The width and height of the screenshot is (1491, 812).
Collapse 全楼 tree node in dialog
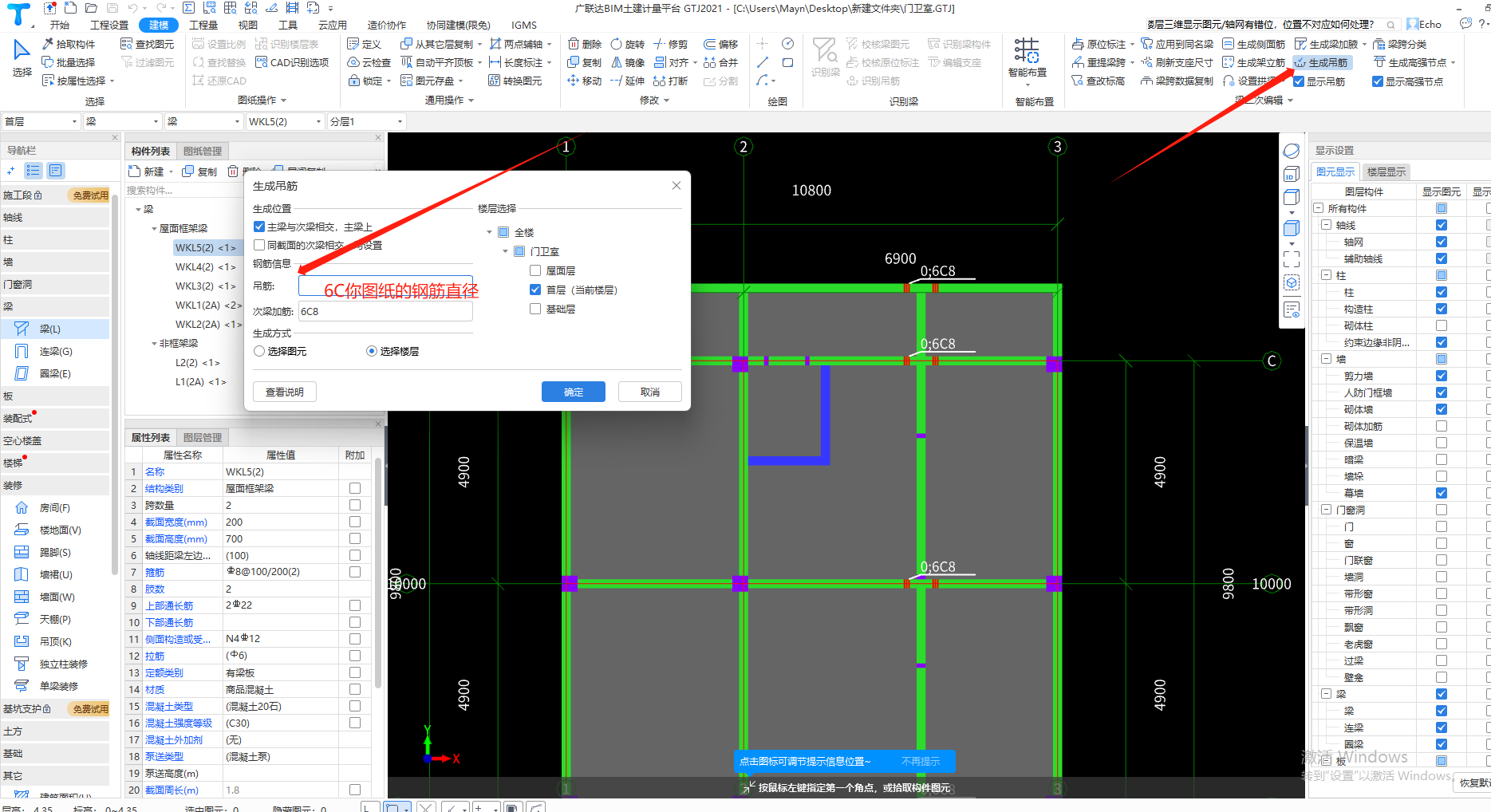tap(490, 232)
